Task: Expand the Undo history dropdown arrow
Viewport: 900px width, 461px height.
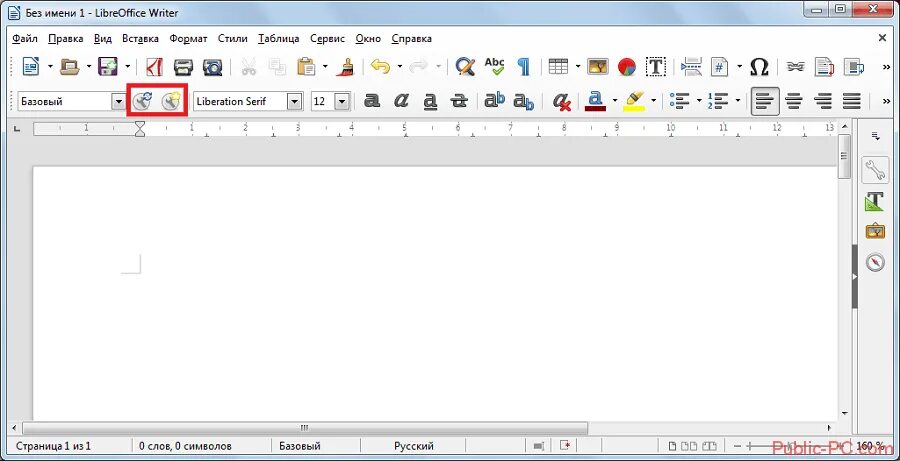Action: pos(399,67)
